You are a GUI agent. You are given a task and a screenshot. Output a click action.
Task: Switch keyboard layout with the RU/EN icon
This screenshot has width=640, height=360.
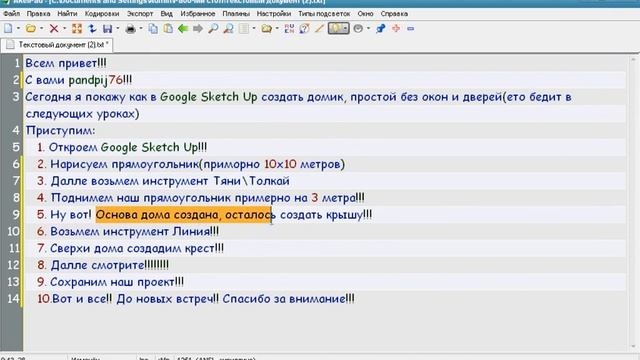289,29
